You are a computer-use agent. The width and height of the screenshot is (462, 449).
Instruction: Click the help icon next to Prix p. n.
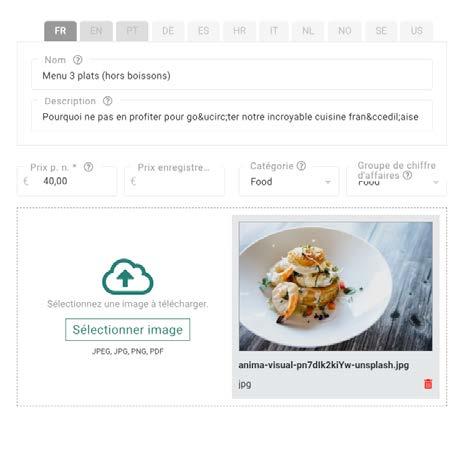88,167
